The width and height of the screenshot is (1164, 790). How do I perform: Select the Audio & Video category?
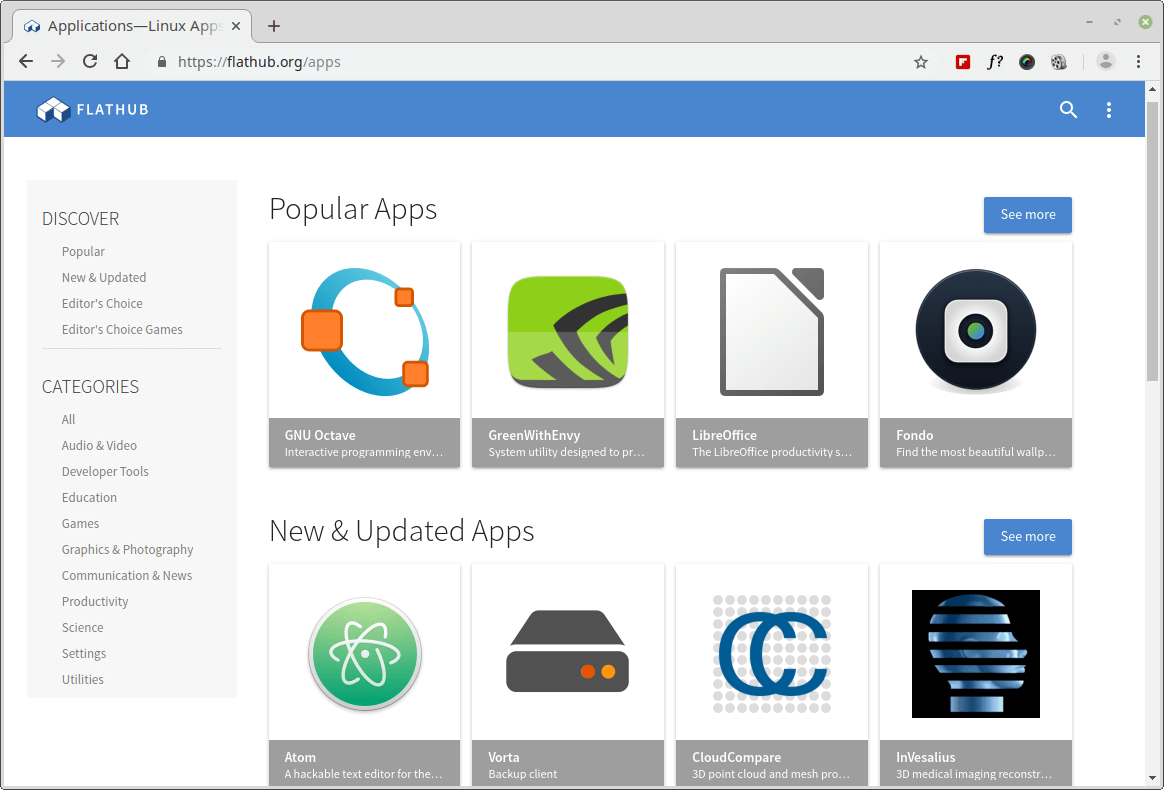click(99, 445)
